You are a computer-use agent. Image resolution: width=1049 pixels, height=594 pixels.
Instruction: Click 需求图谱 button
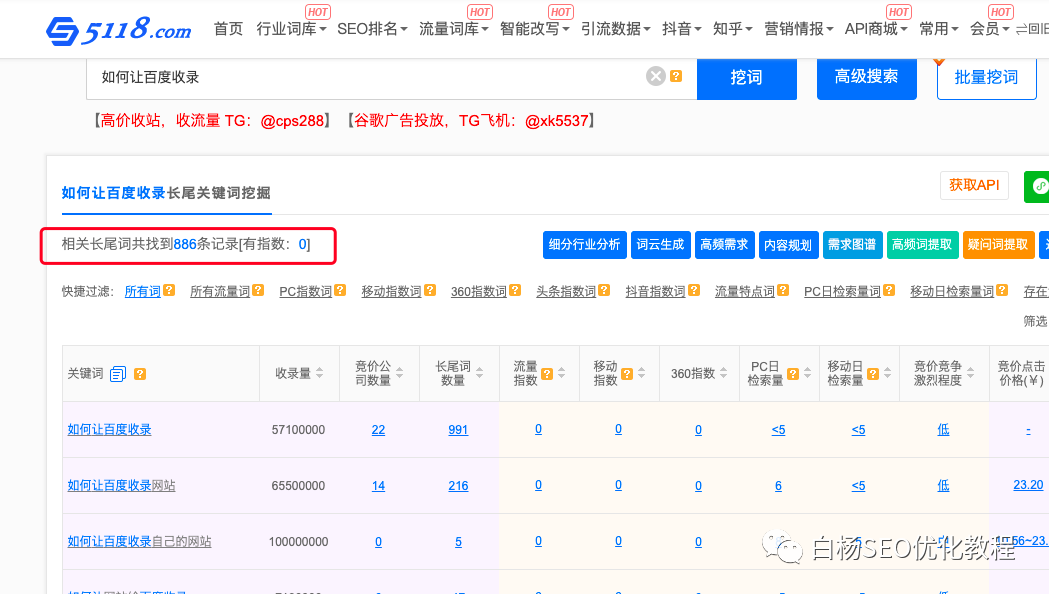pyautogui.click(x=852, y=245)
